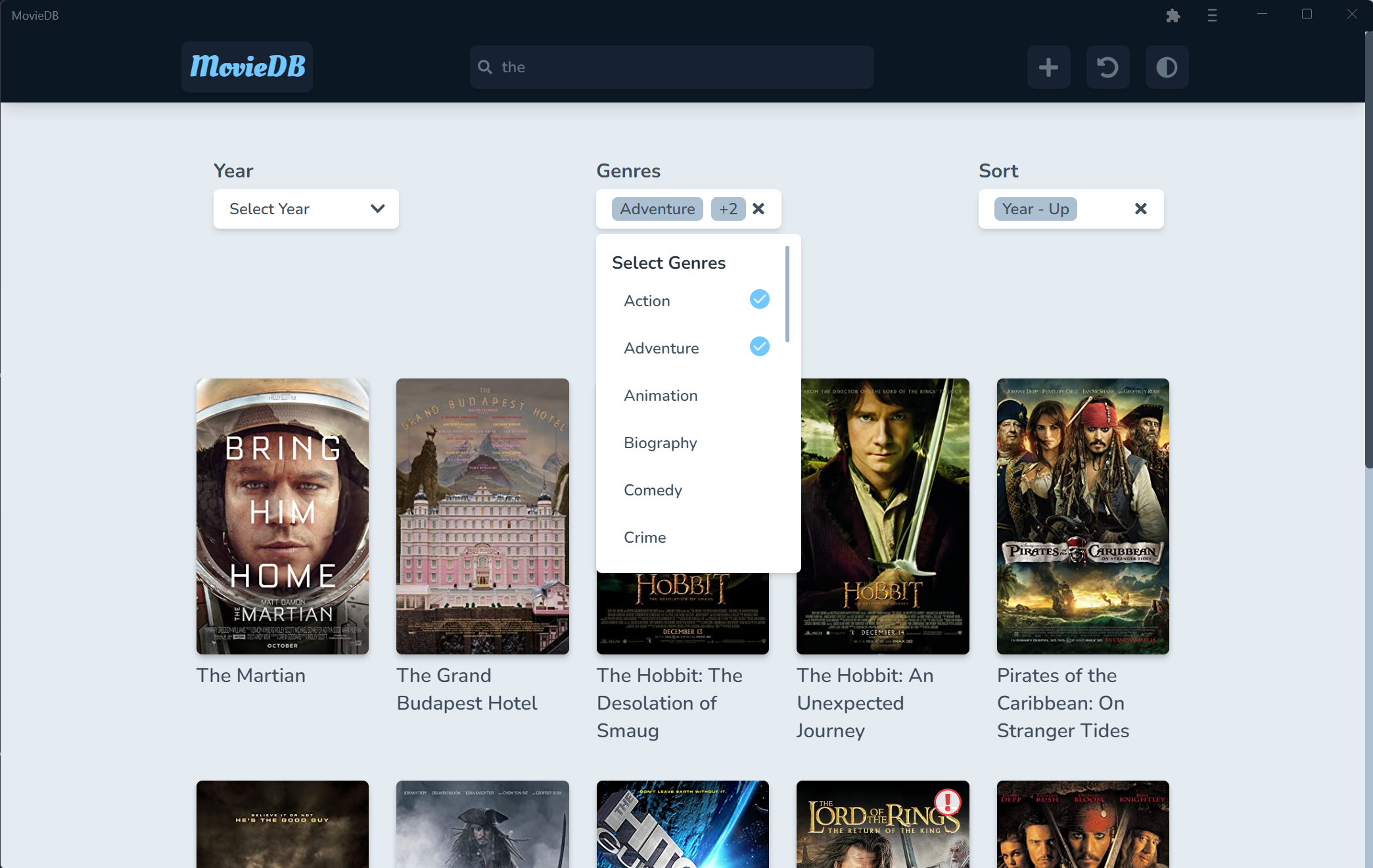
Task: Click the +2 genres tag
Action: pos(728,209)
